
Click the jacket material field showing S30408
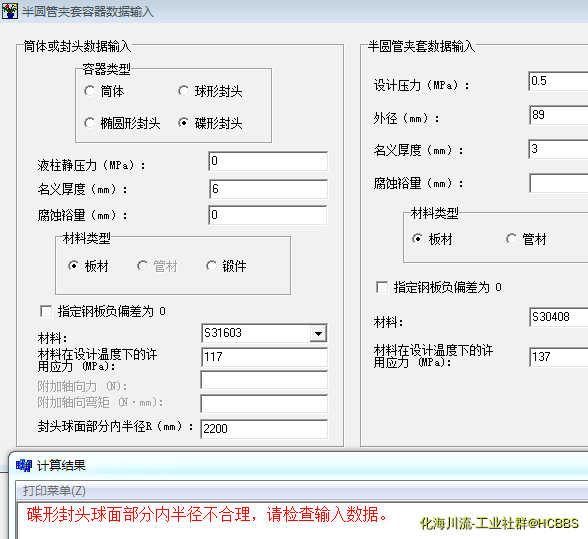click(x=558, y=317)
